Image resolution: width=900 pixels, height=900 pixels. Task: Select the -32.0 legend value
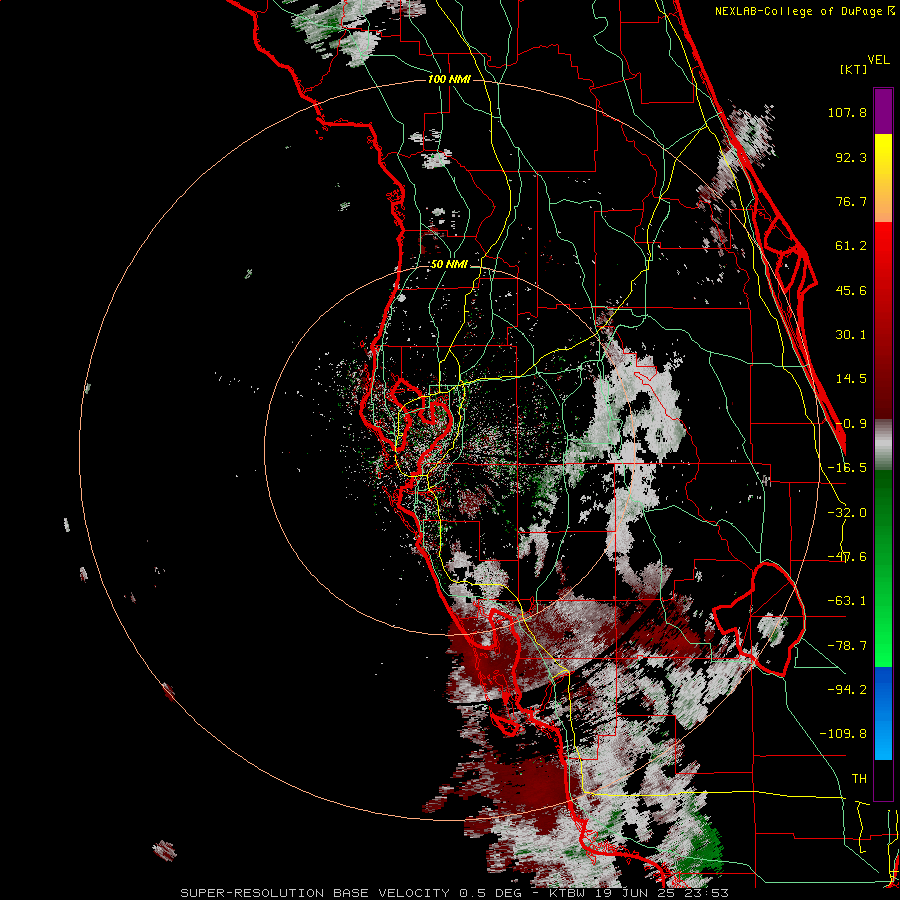pyautogui.click(x=847, y=513)
